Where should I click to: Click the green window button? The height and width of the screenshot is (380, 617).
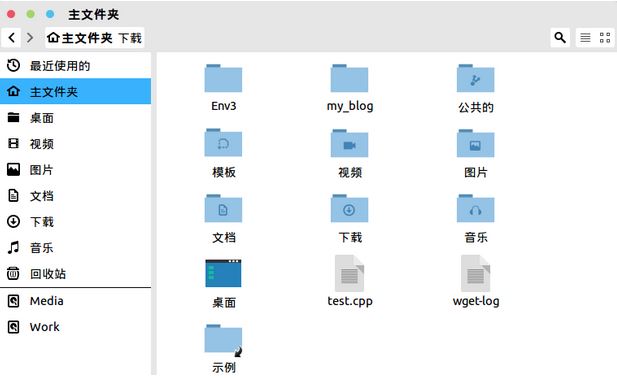click(x=30, y=14)
